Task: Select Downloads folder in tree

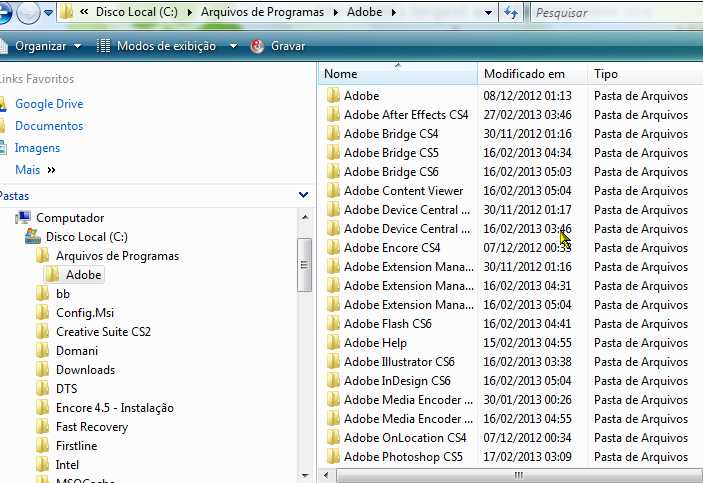Action: click(x=85, y=370)
